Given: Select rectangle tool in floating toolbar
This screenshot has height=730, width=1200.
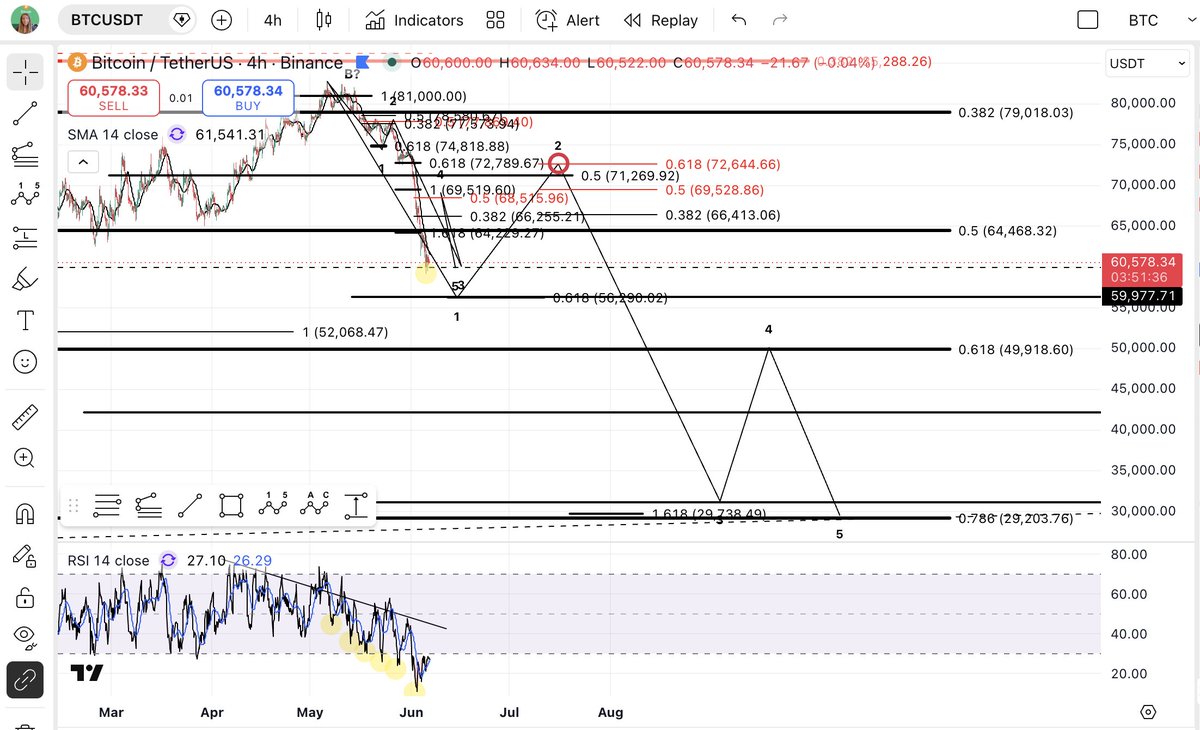Looking at the screenshot, I should (231, 506).
